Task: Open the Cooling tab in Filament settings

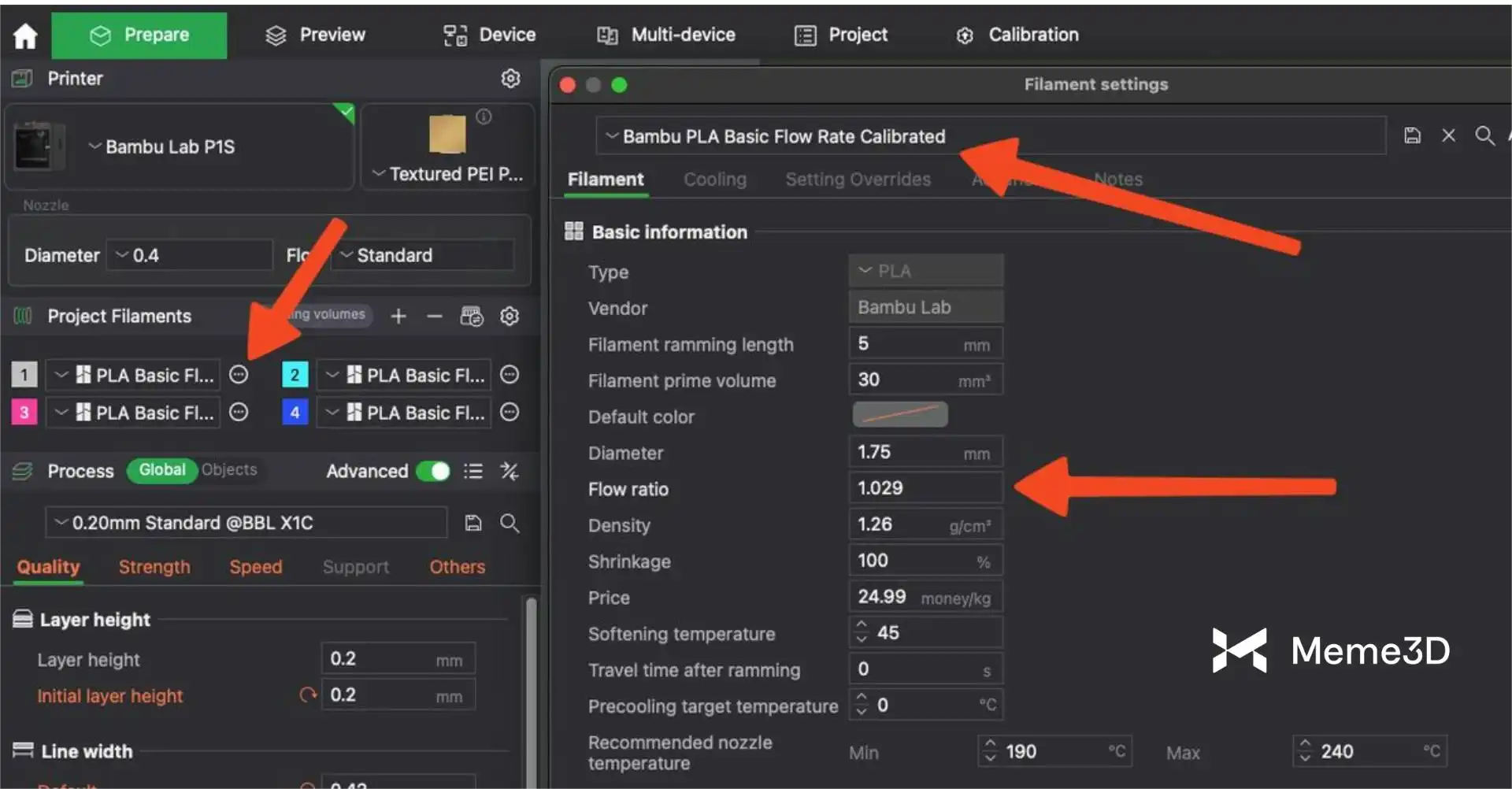Action: pyautogui.click(x=714, y=180)
